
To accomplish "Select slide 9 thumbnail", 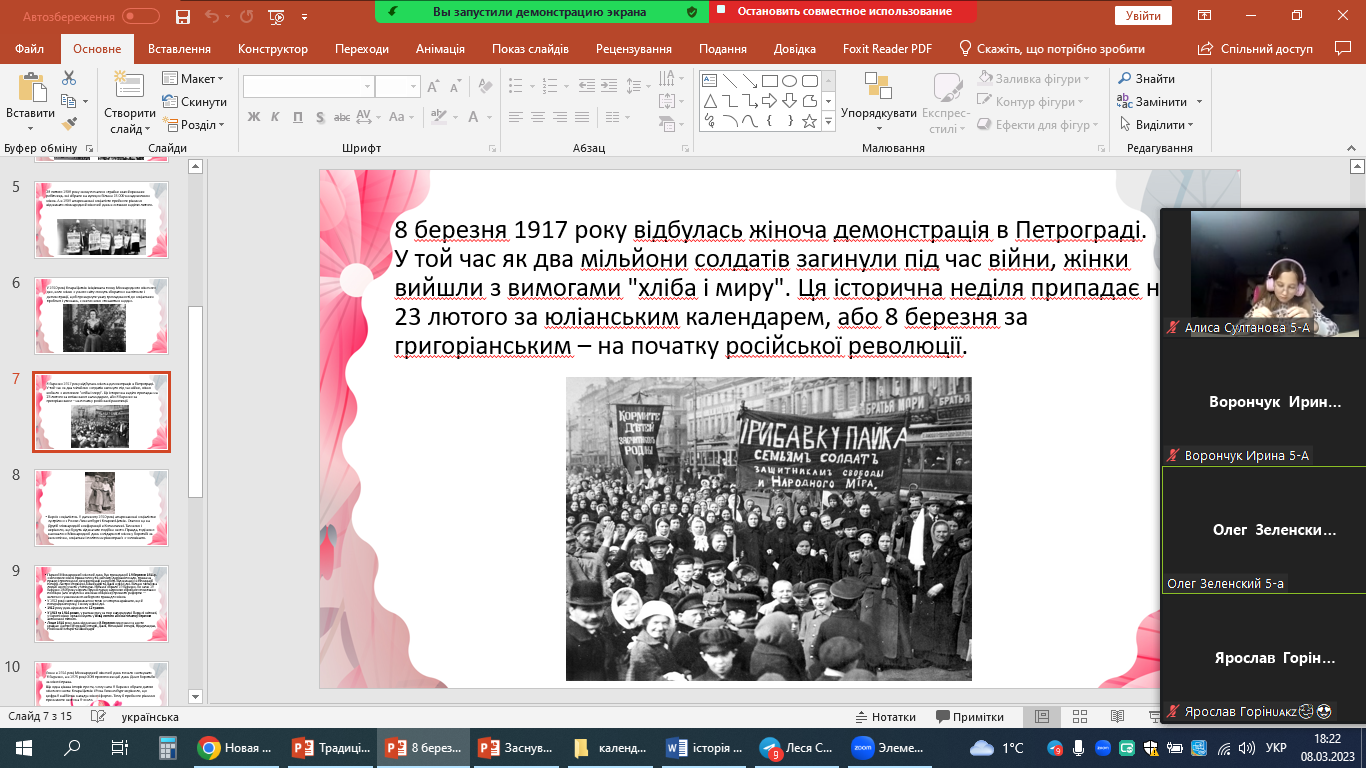I will click(101, 603).
